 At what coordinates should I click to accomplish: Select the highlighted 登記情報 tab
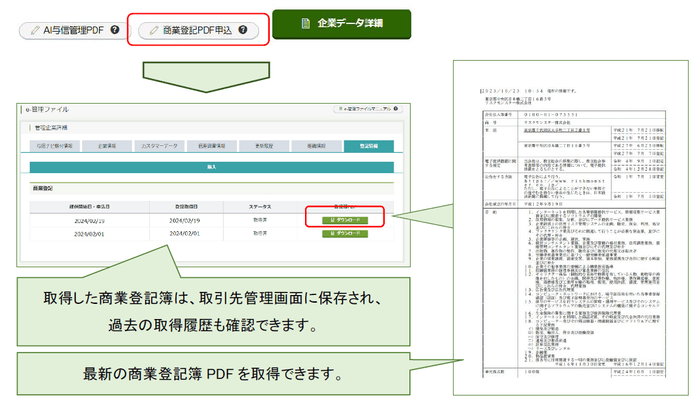[370, 146]
